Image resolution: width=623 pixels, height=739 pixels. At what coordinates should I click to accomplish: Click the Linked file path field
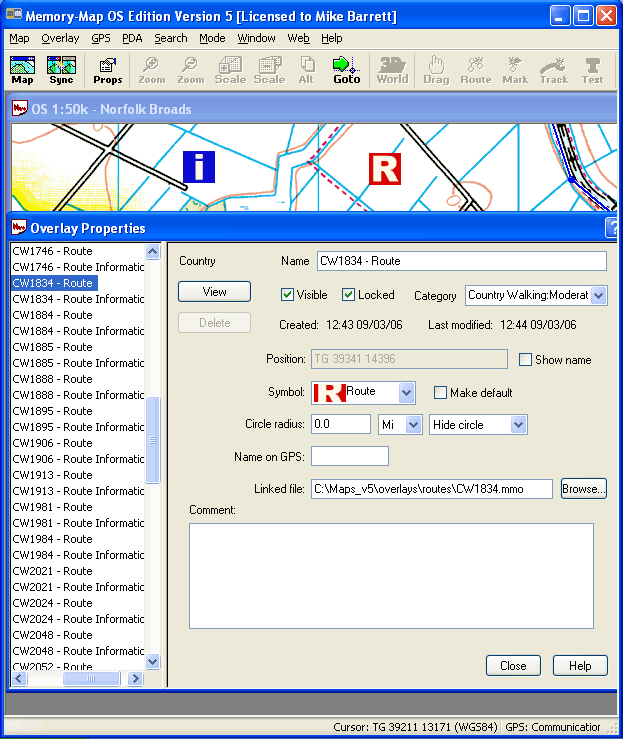(x=432, y=489)
